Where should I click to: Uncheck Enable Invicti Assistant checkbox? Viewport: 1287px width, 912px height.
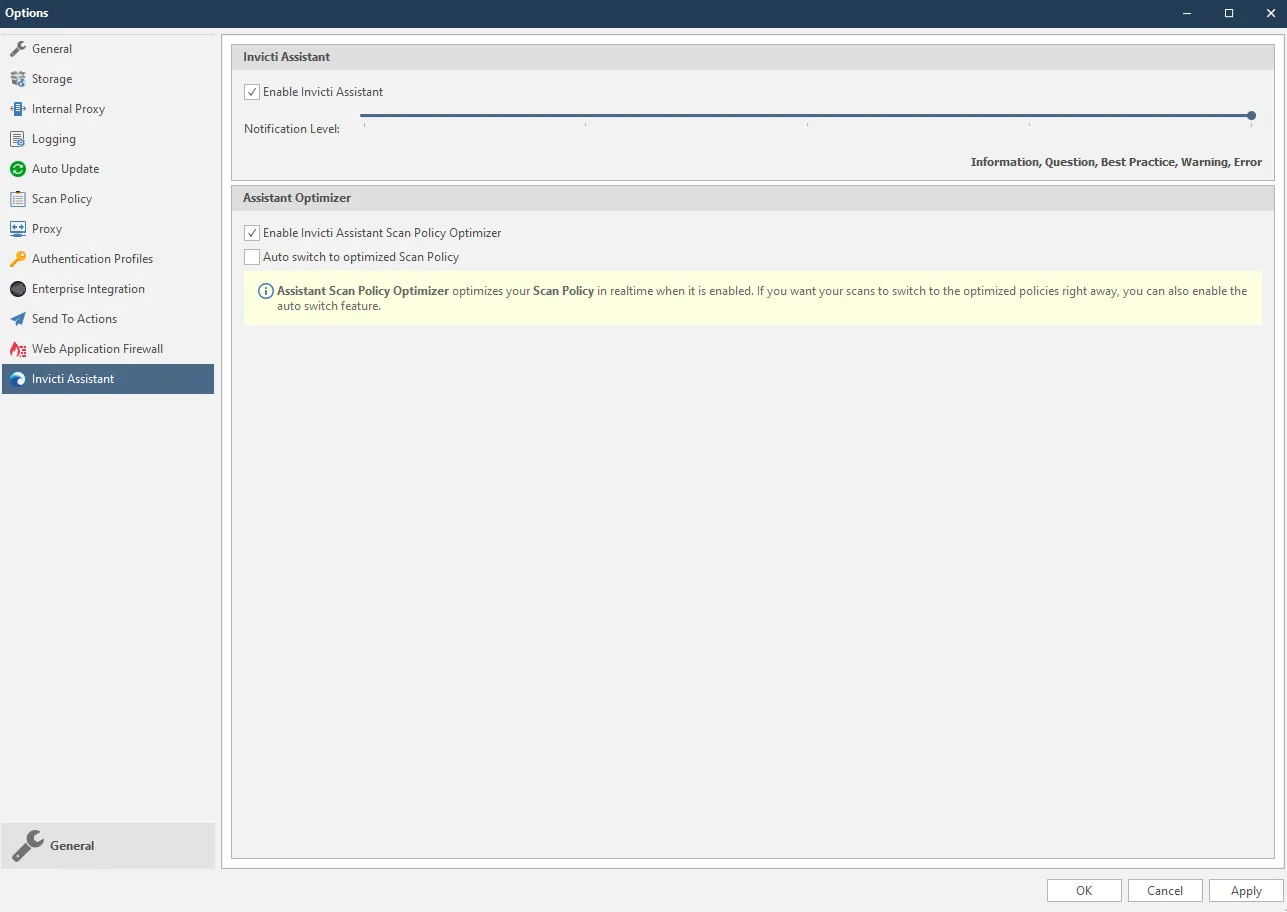(x=252, y=92)
